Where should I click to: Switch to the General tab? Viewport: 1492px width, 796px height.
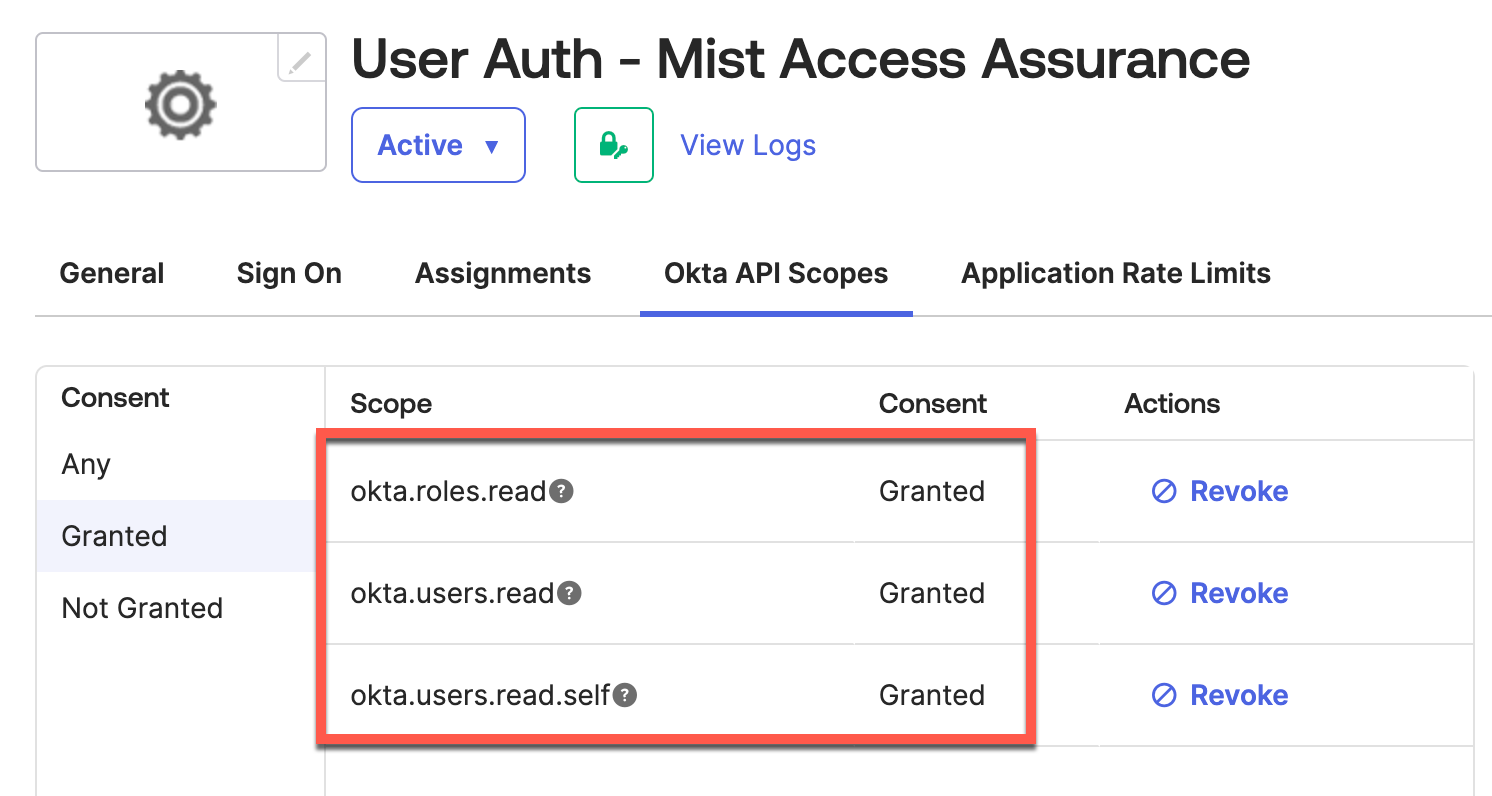112,273
